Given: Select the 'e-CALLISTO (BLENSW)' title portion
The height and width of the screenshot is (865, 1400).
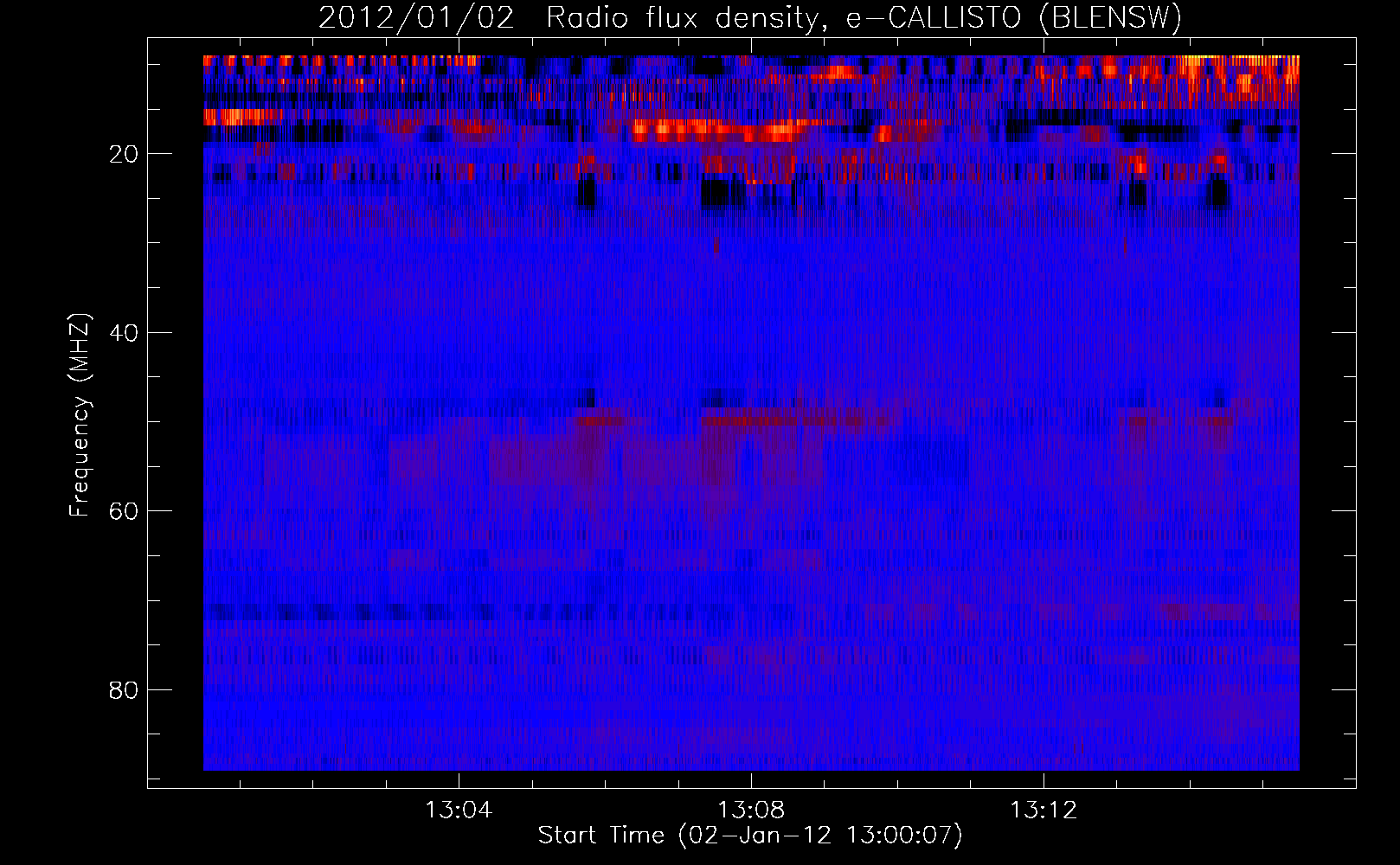Looking at the screenshot, I should coord(1013,18).
